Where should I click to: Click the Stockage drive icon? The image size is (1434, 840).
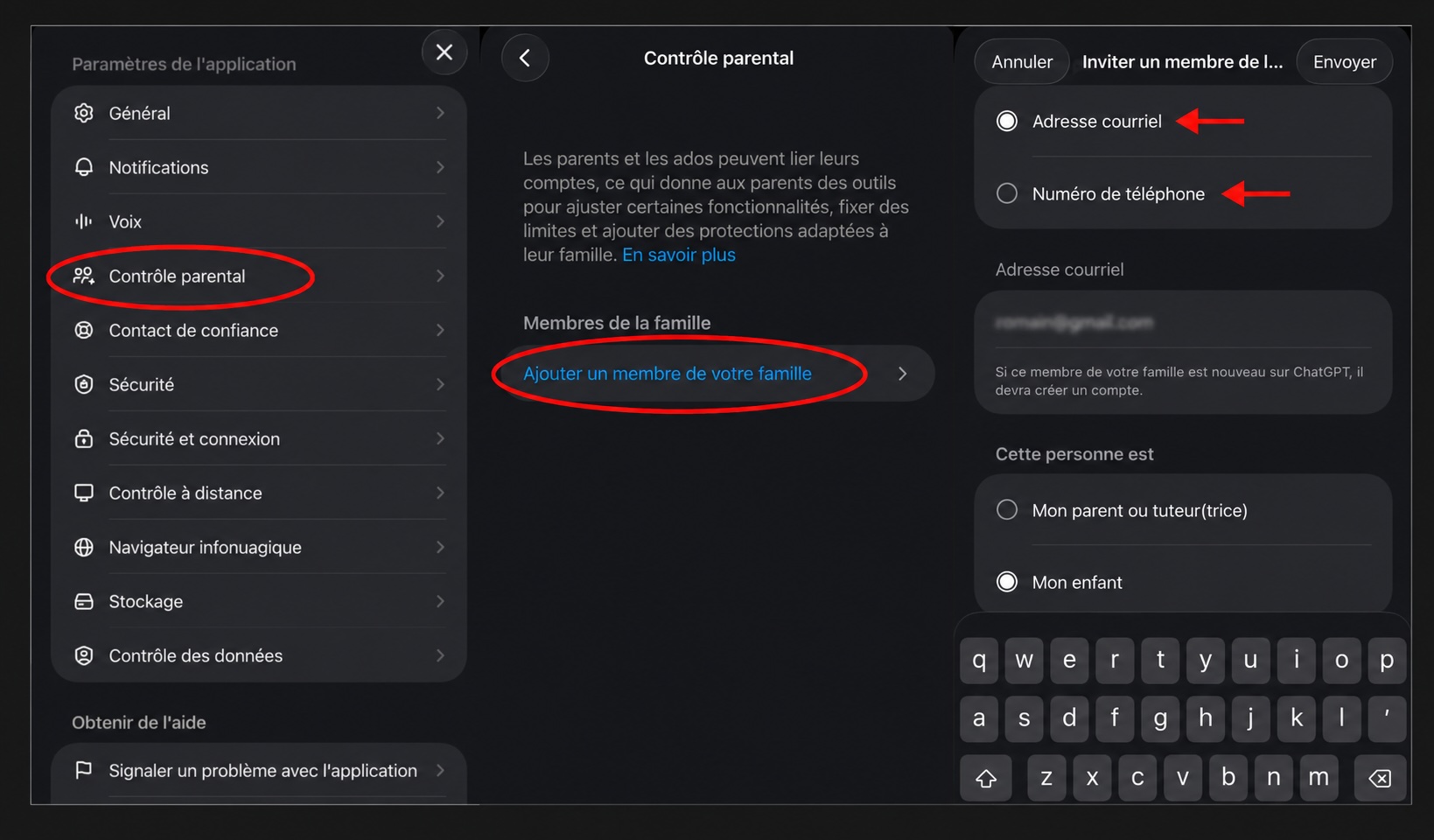pos(84,601)
